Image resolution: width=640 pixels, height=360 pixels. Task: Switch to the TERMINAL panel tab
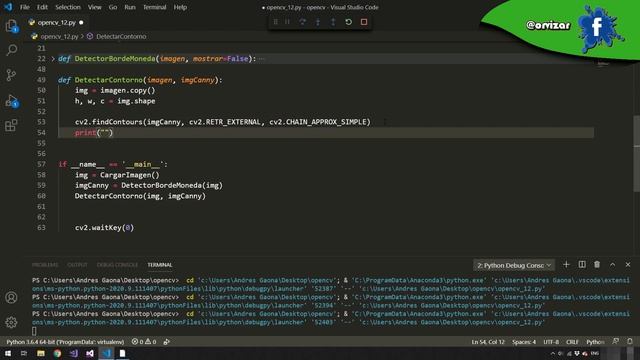(x=160, y=265)
